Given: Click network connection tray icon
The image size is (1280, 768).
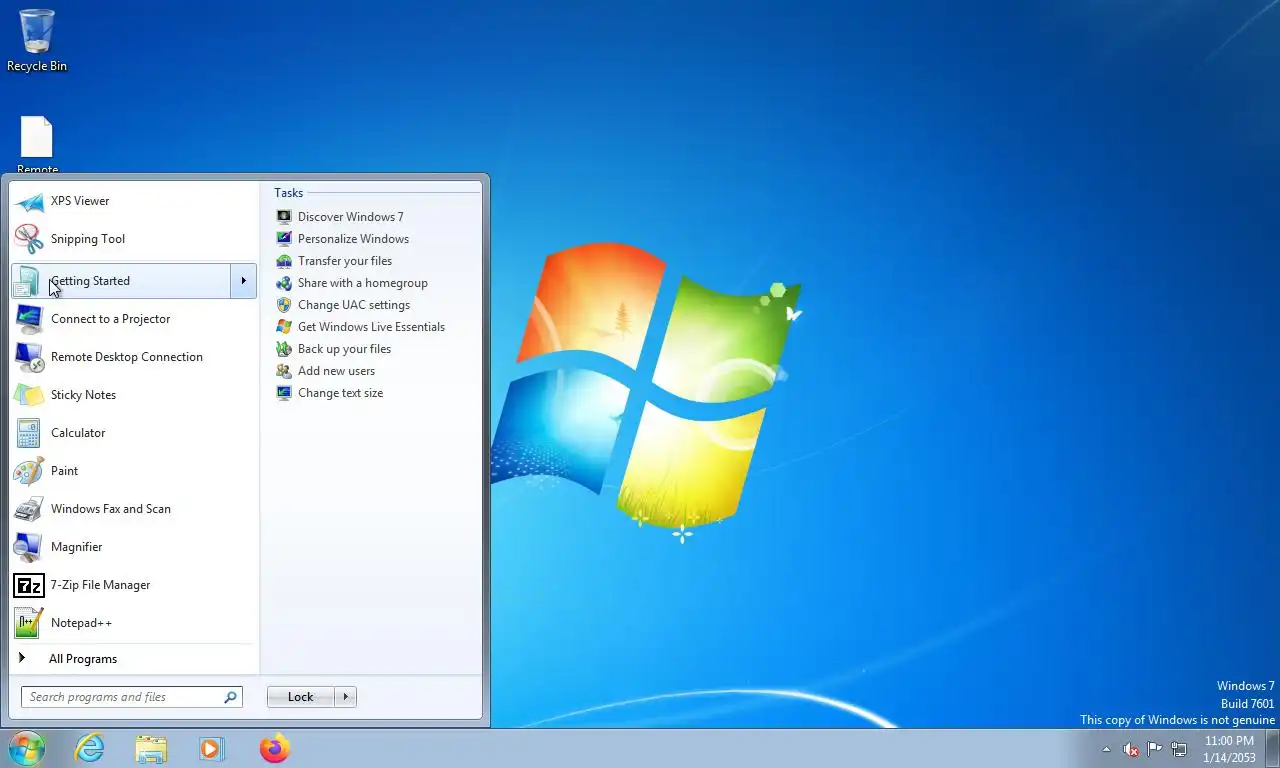Looking at the screenshot, I should (1179, 749).
